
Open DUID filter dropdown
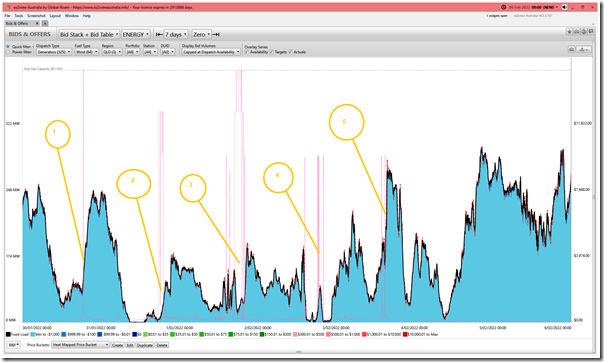pyautogui.click(x=168, y=52)
